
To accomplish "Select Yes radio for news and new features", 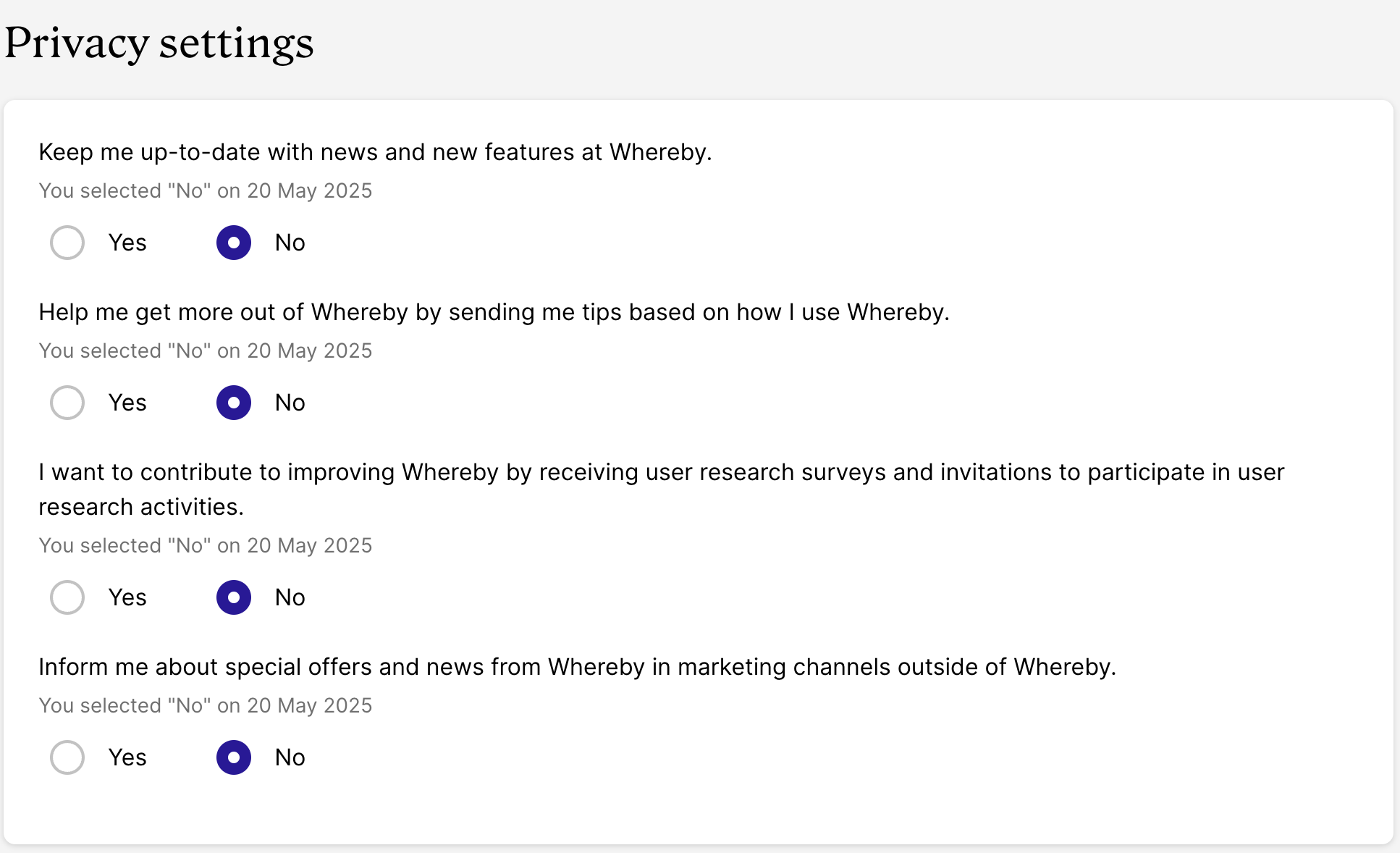I will click(x=67, y=243).
